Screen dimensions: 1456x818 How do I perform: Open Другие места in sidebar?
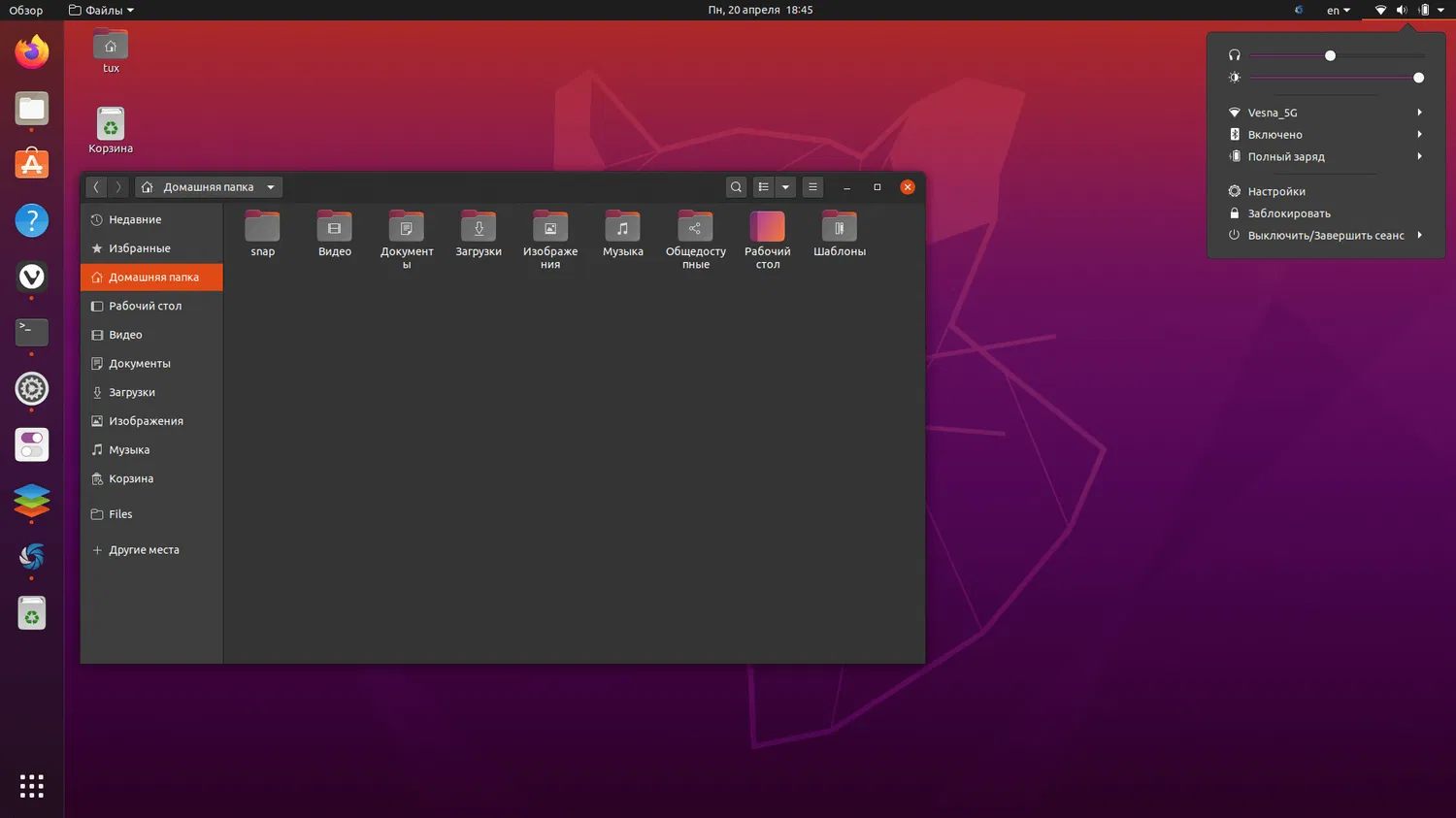pyautogui.click(x=144, y=550)
